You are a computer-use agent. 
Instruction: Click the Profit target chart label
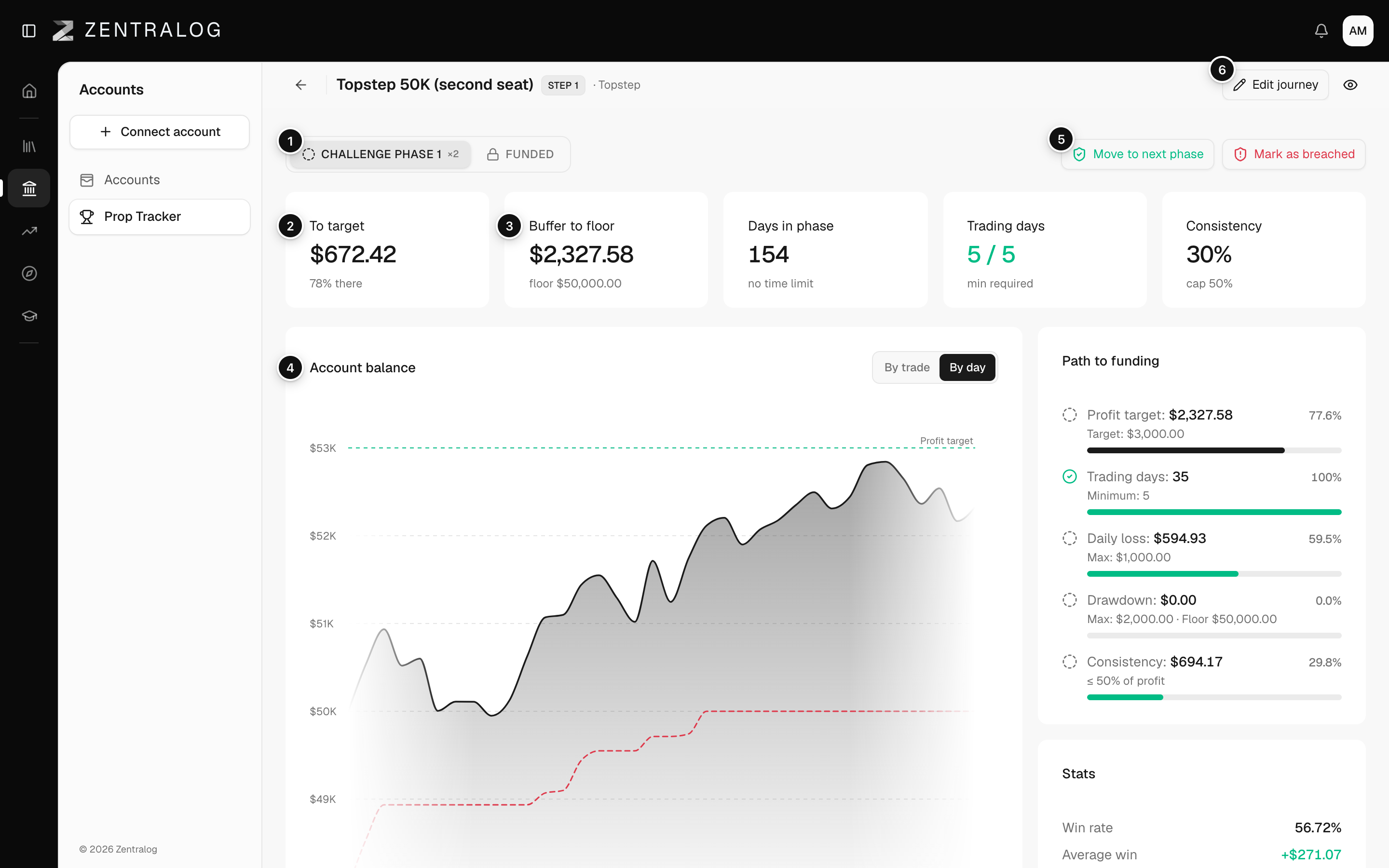[x=946, y=441]
